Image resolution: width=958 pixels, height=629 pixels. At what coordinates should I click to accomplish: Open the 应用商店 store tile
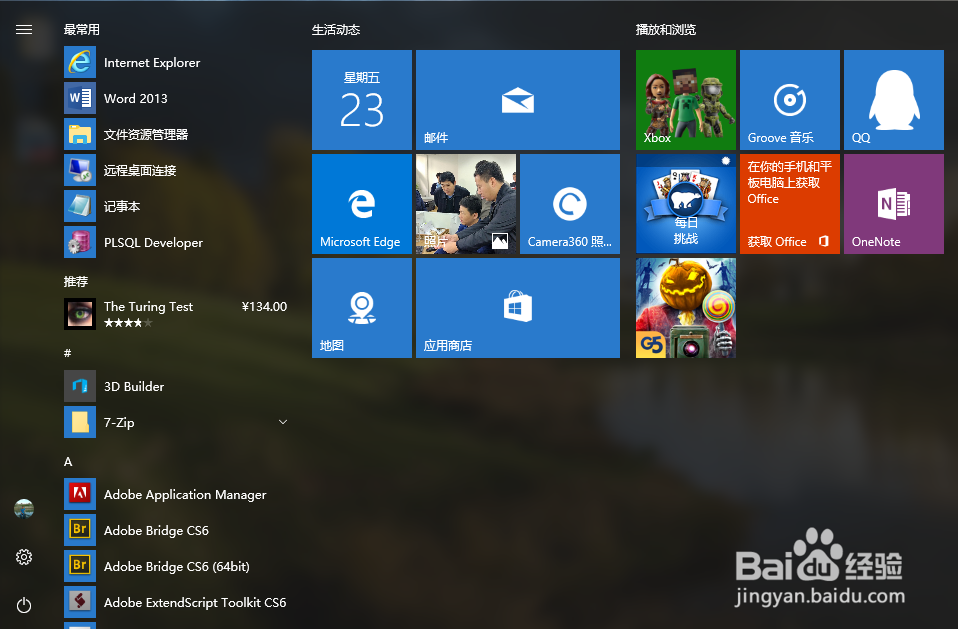tap(517, 308)
